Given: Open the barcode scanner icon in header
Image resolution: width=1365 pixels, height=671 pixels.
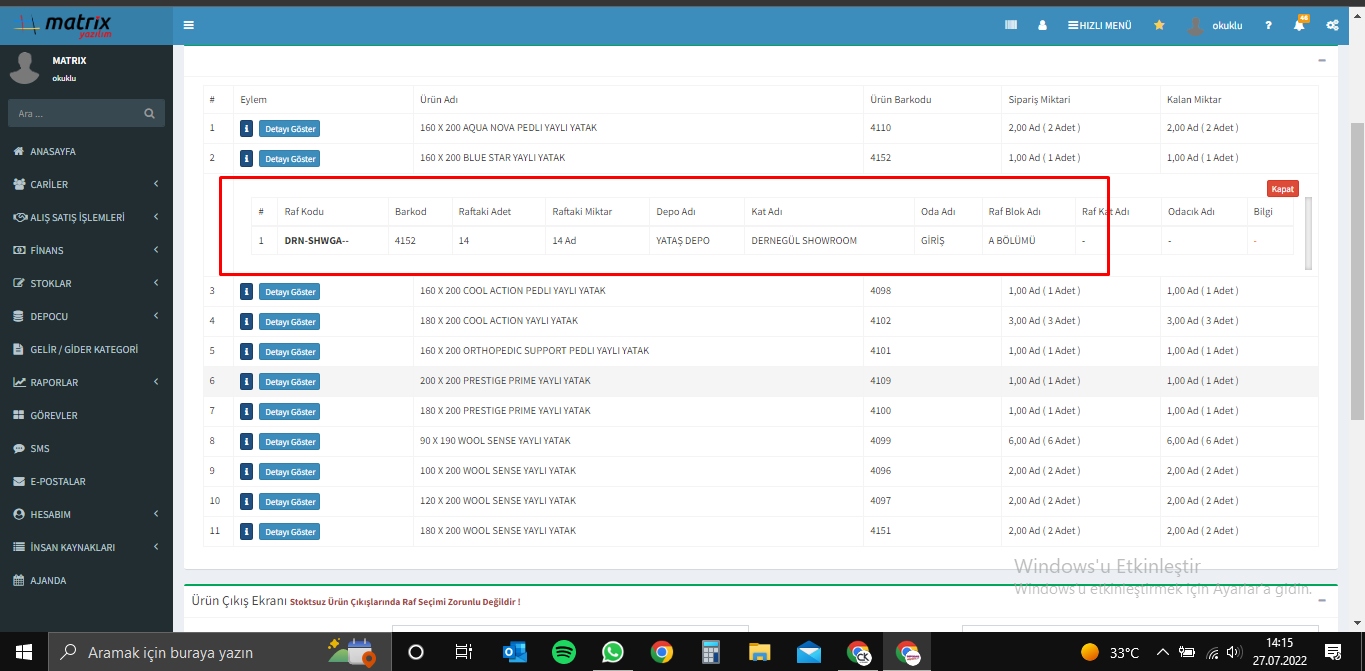Looking at the screenshot, I should click(1011, 25).
